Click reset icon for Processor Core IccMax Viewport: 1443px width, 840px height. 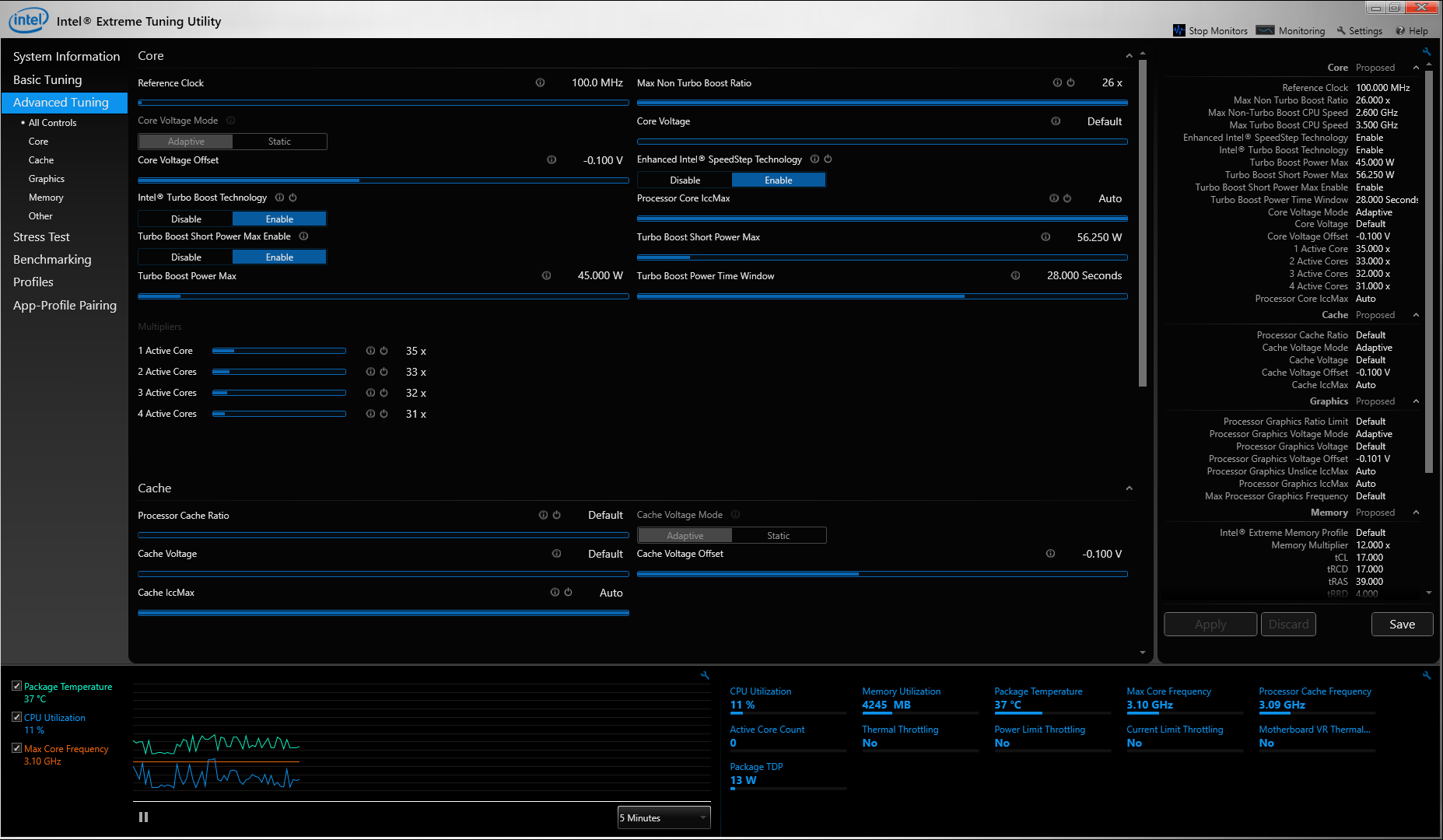coord(1067,198)
